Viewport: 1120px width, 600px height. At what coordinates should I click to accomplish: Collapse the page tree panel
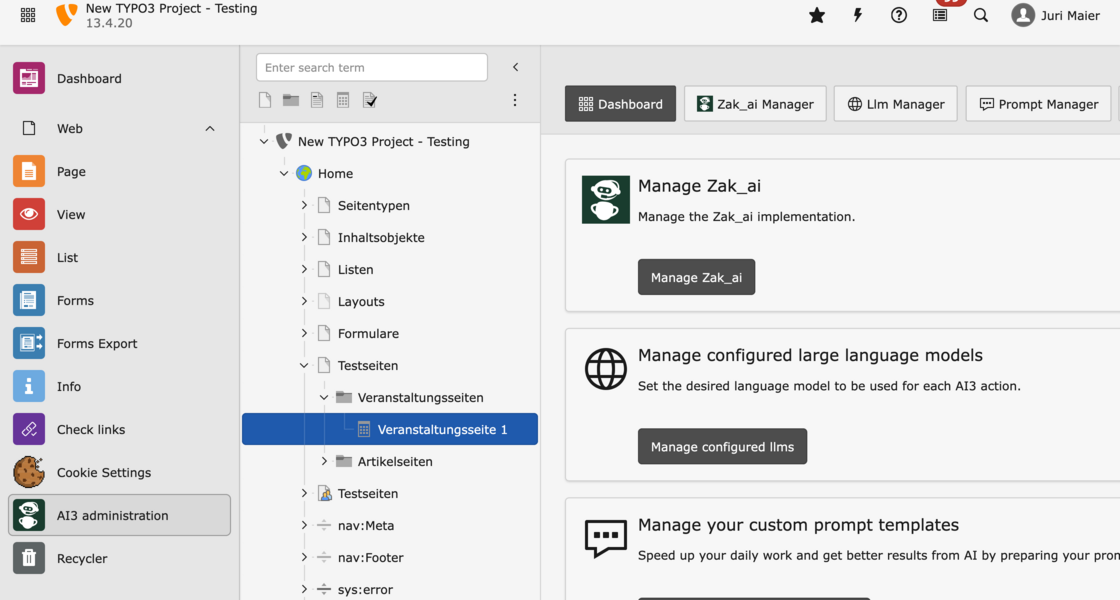pos(516,67)
